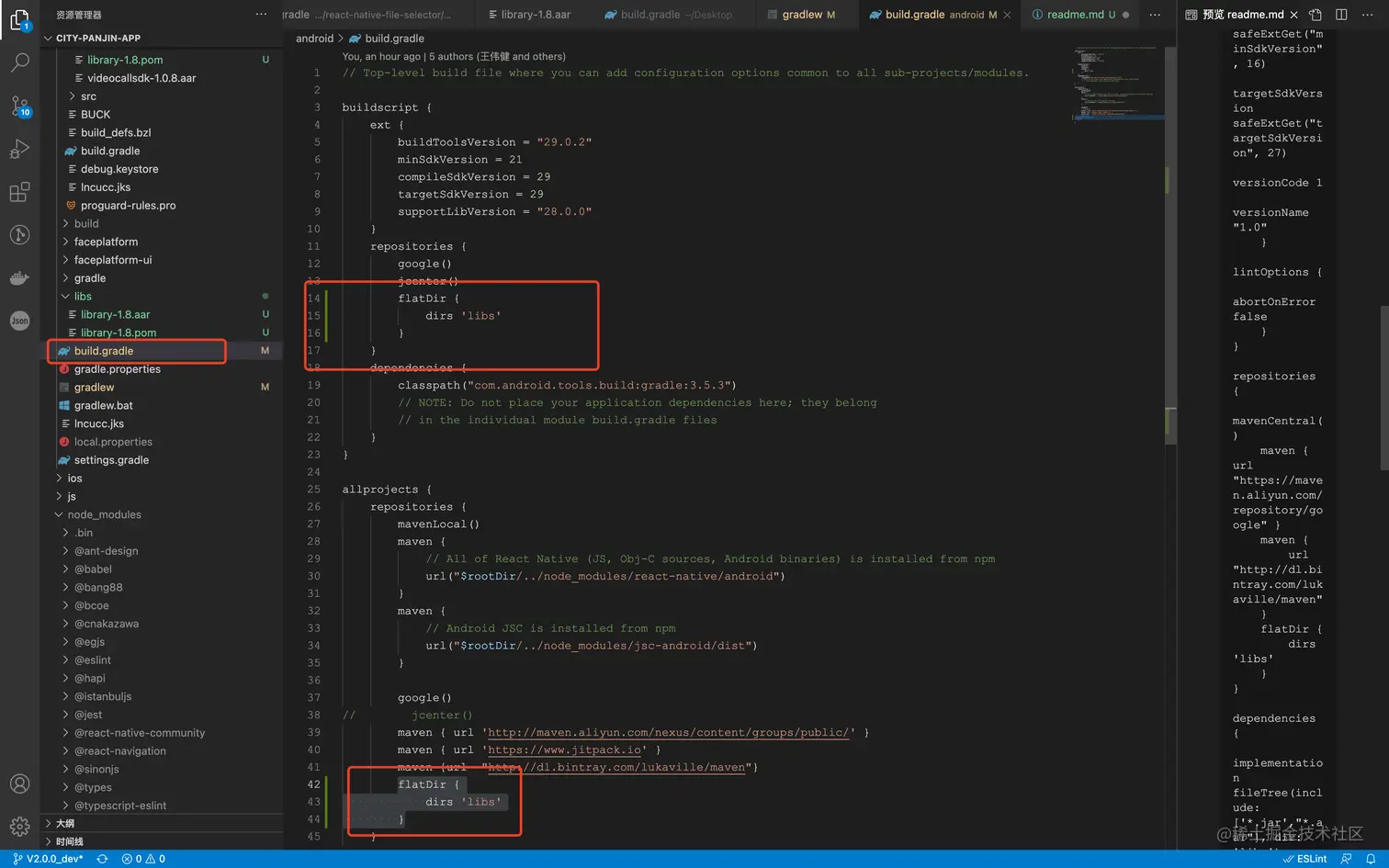Click the android breadcrumb segment
The width and height of the screenshot is (1389, 868).
(x=314, y=39)
